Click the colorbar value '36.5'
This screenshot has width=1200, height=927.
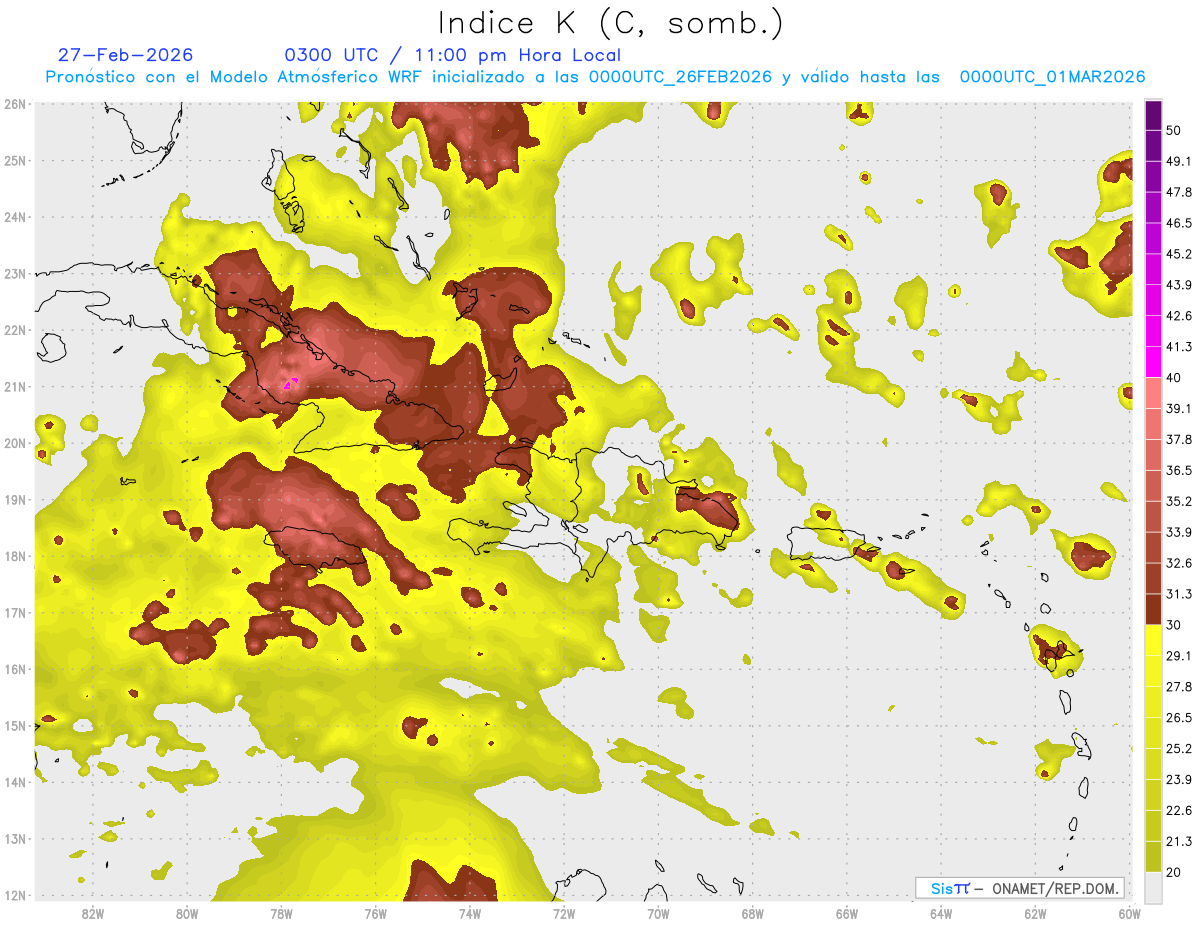tap(1180, 470)
